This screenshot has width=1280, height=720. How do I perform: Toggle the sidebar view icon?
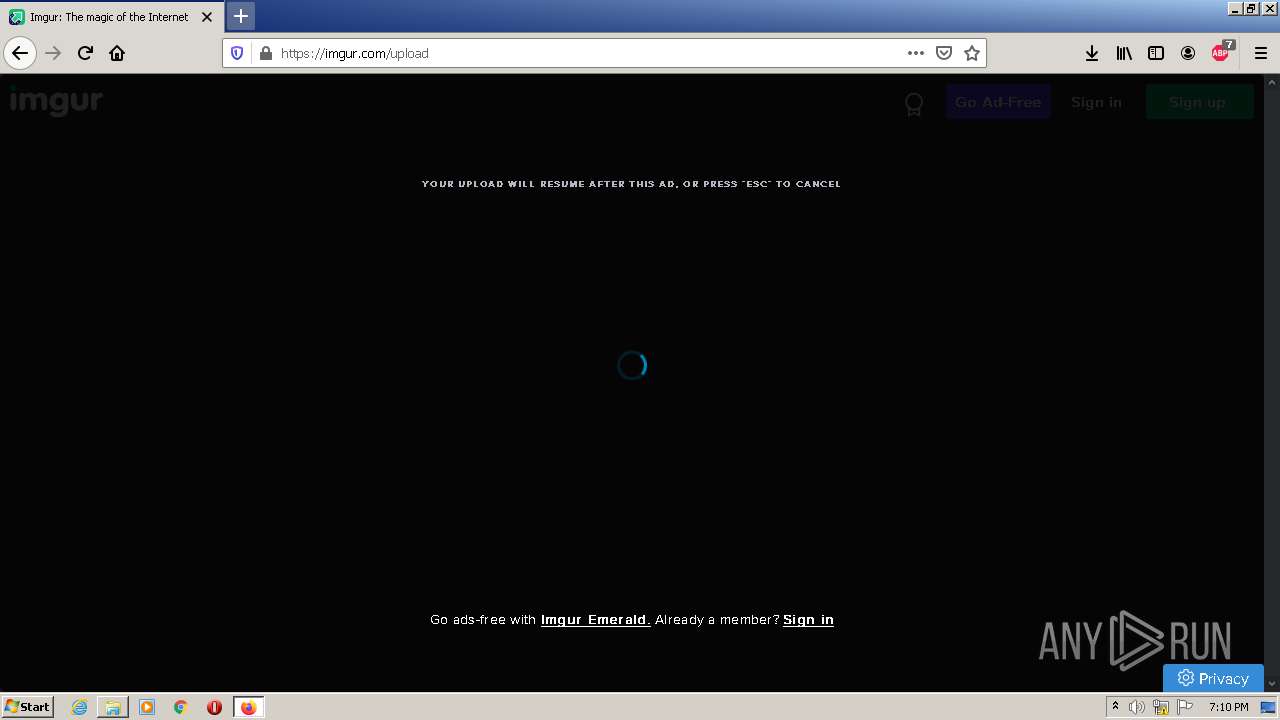coord(1156,53)
